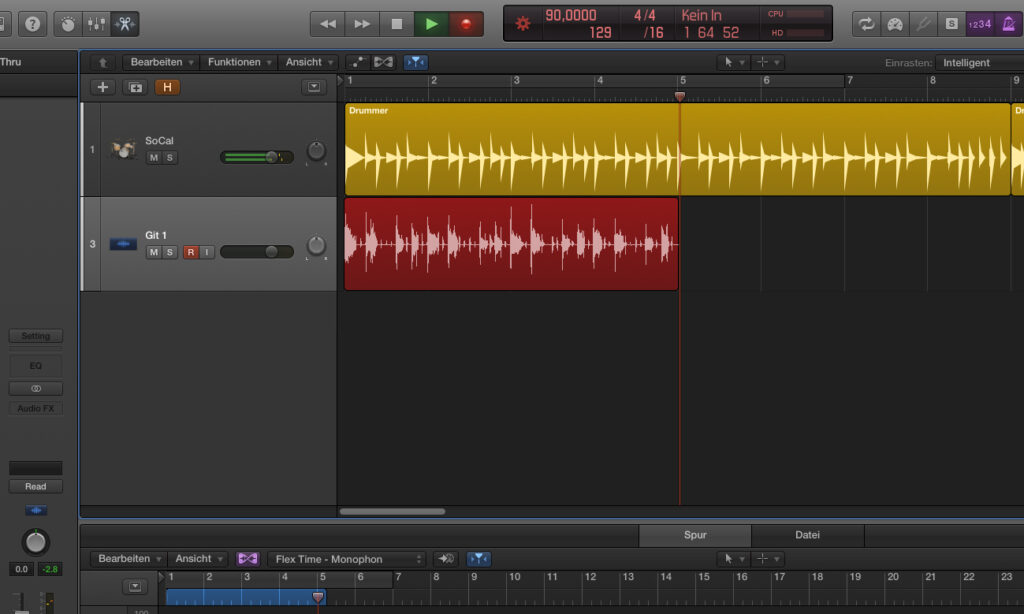Start playback with the green Play button

coord(431,23)
